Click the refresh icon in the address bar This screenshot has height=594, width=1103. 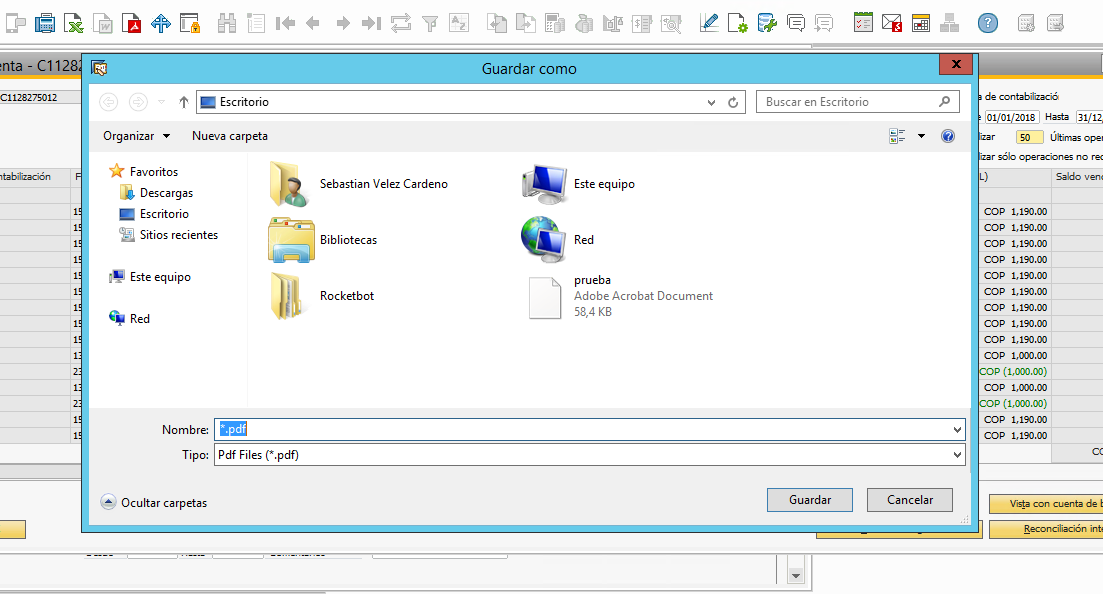click(x=733, y=102)
